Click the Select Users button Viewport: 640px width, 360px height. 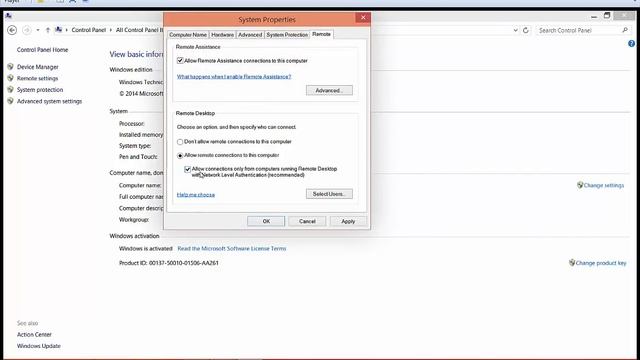(x=329, y=194)
